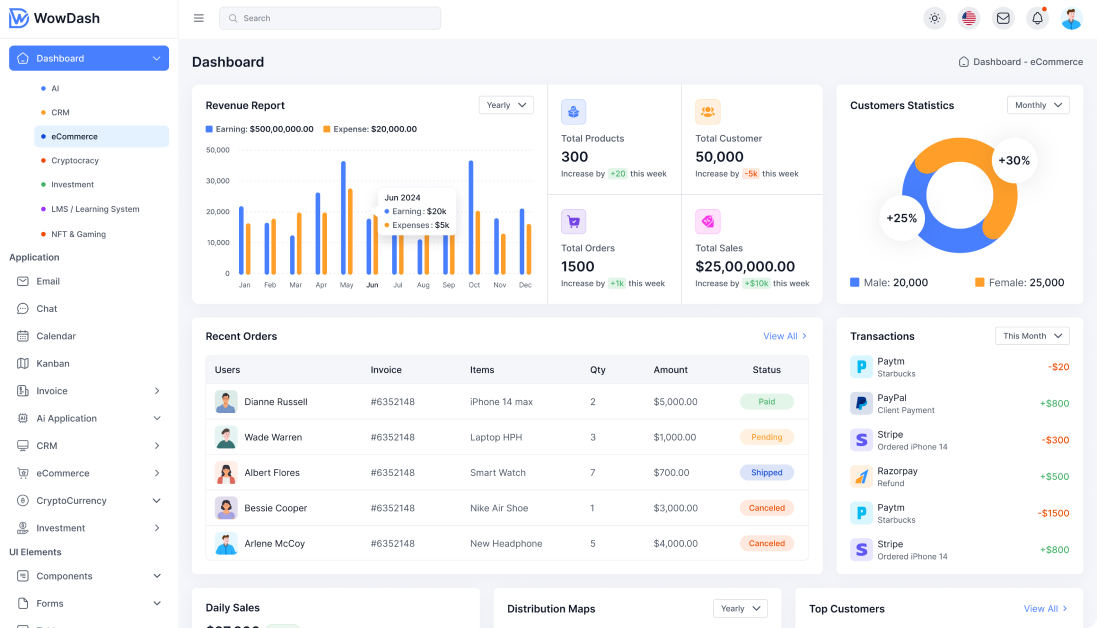Viewport: 1097px width, 628px height.
Task: Click the US flag language icon
Action: (x=968, y=17)
